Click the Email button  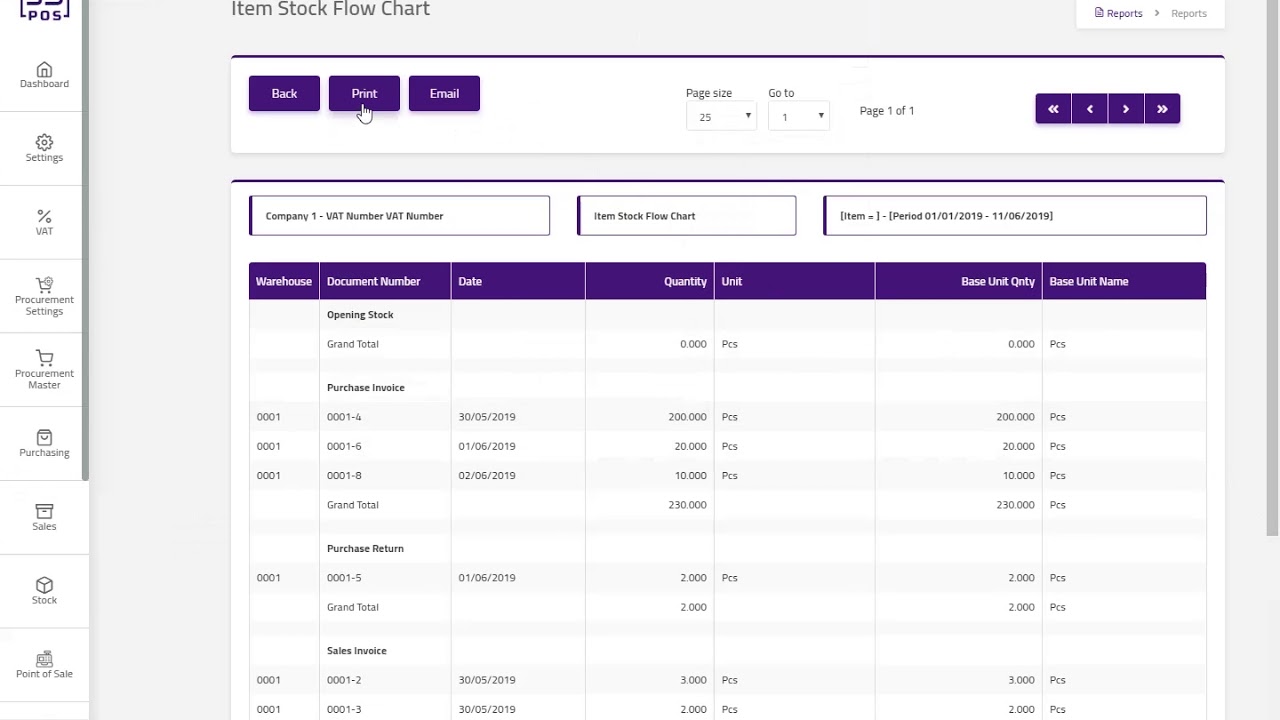444,93
